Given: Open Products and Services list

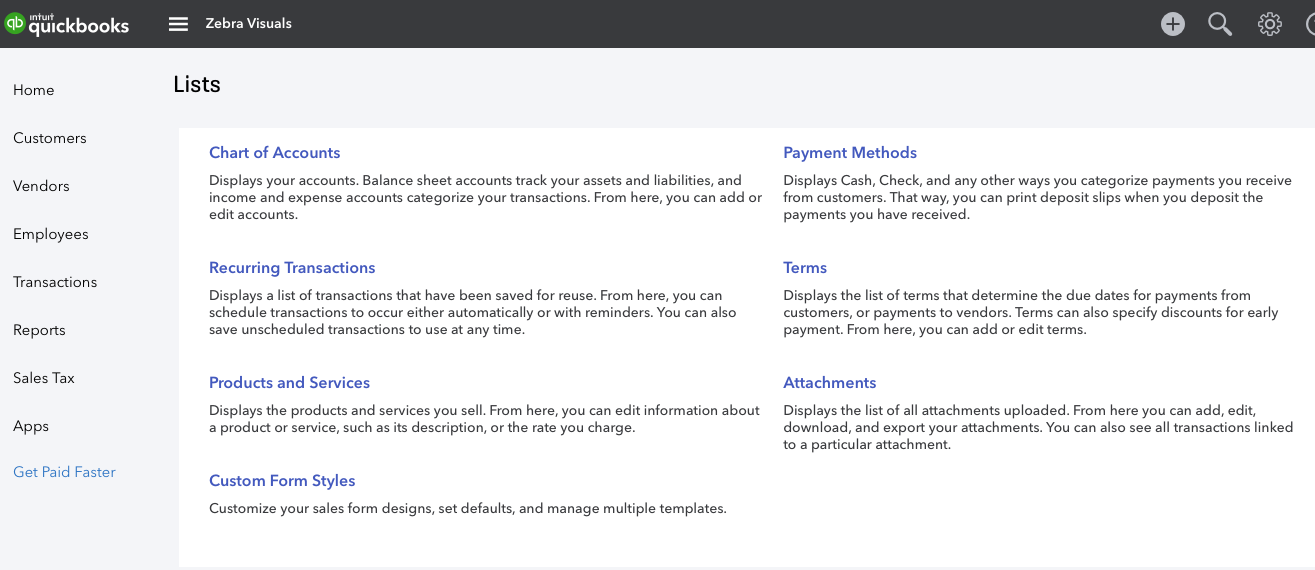Looking at the screenshot, I should [290, 383].
